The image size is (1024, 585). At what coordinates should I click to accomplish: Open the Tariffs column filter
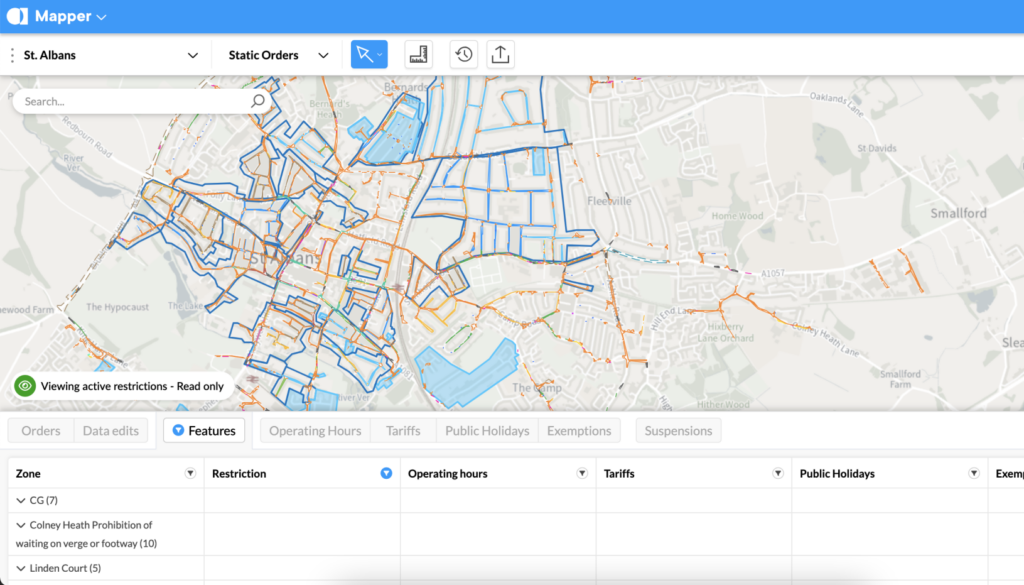777,473
